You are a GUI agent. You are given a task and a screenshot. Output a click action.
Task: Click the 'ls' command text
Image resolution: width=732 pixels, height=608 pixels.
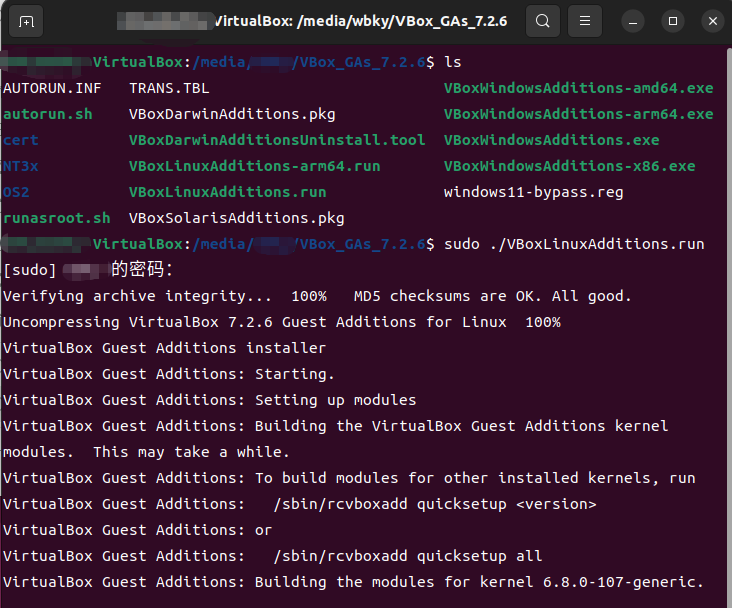coord(452,62)
